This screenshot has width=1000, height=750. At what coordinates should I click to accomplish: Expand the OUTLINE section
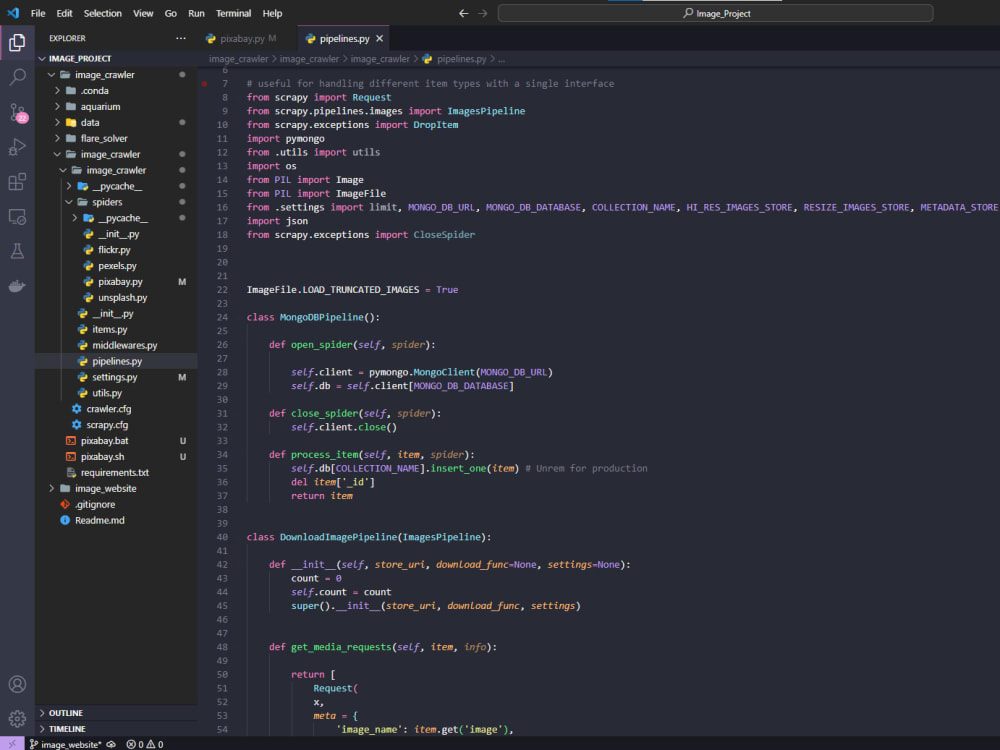coord(66,713)
